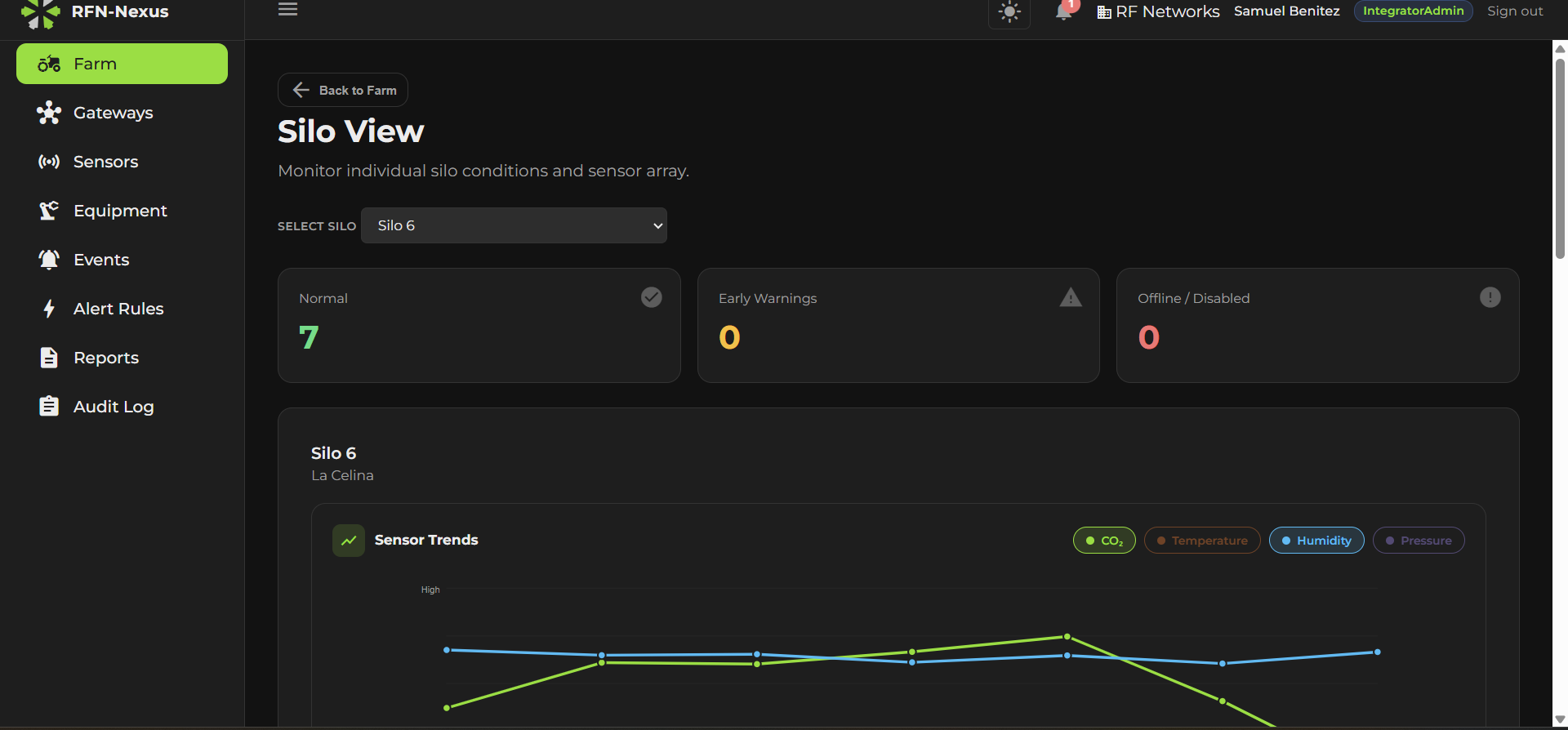Click the scrollbar down arrow
This screenshot has width=1568, height=730.
[1560, 719]
